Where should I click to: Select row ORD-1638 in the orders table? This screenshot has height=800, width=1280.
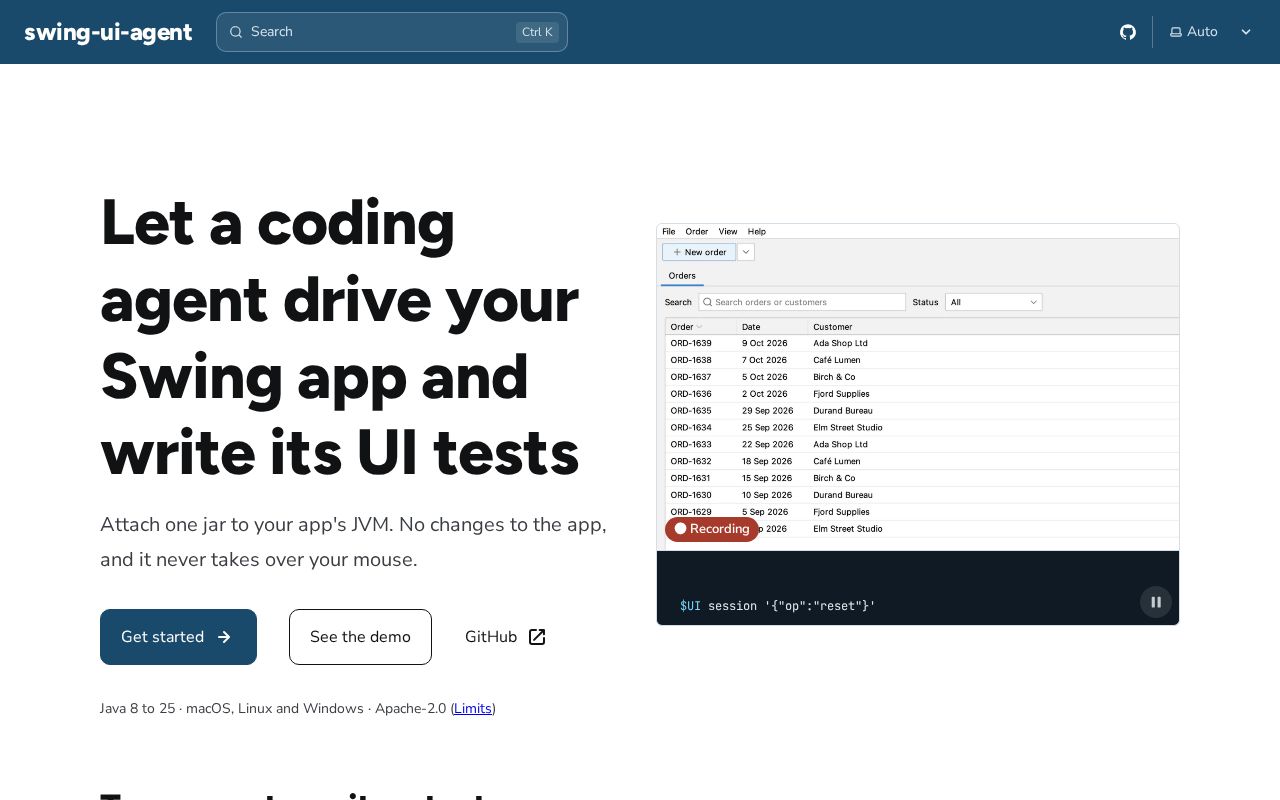click(923, 360)
